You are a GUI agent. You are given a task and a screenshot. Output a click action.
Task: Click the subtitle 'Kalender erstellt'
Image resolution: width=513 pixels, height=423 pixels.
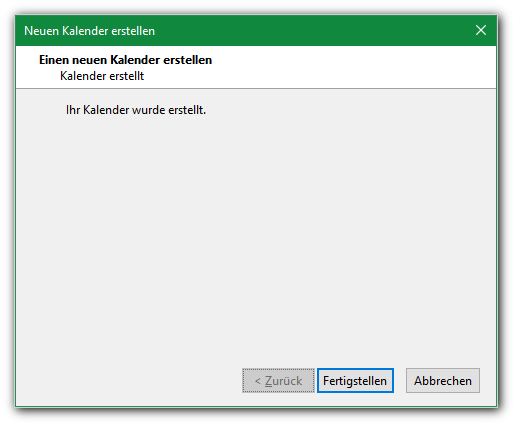102,76
